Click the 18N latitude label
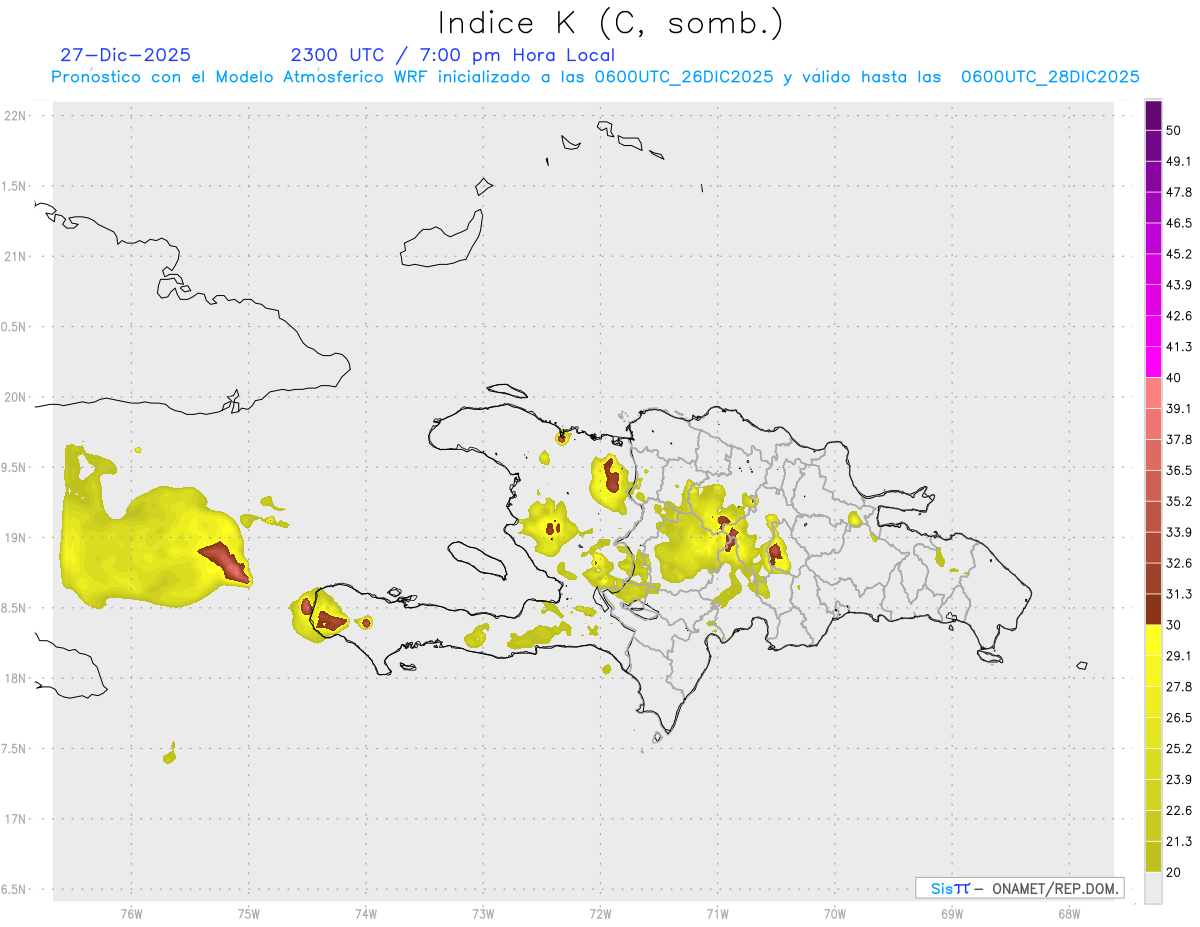 [x=16, y=678]
